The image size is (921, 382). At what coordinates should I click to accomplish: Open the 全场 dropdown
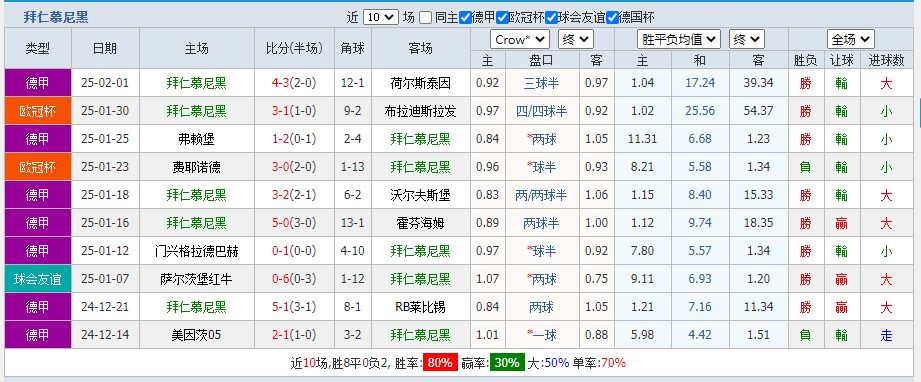851,39
